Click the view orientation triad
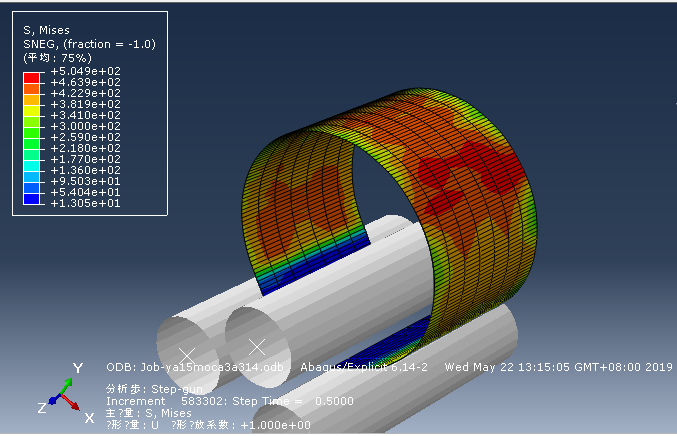This screenshot has height=436, width=677. [x=63, y=395]
